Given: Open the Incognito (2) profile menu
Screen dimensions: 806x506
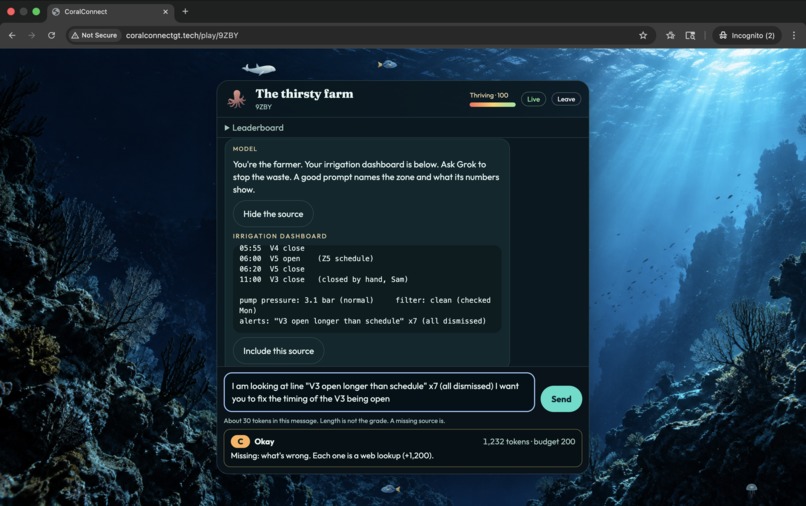Looking at the screenshot, I should (x=747, y=35).
